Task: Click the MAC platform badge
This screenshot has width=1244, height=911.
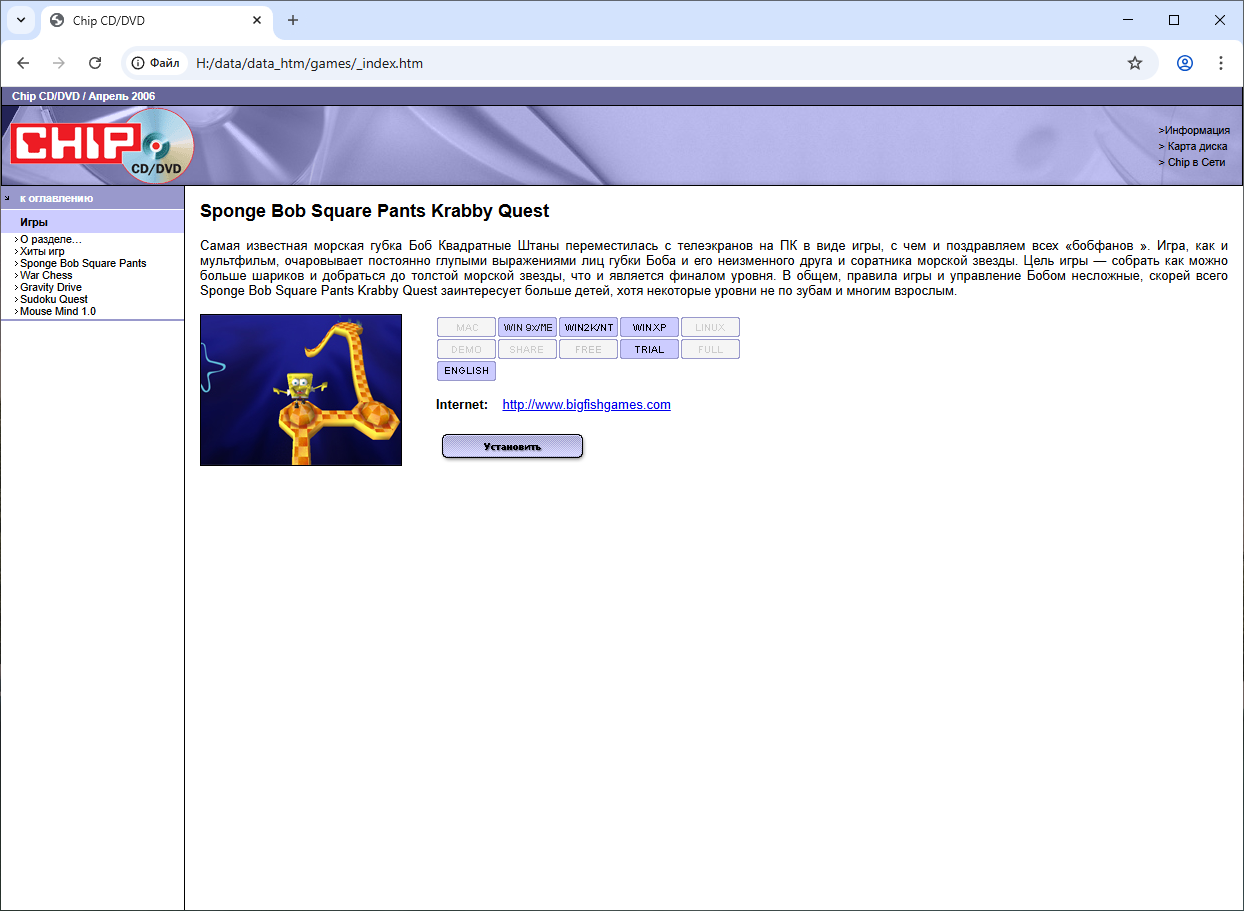Action: (x=467, y=327)
